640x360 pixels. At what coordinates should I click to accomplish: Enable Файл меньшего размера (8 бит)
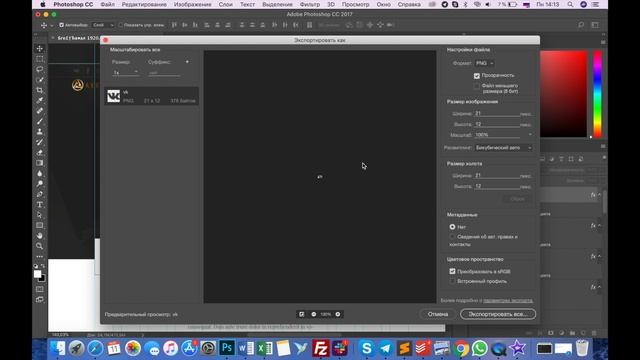tap(477, 86)
